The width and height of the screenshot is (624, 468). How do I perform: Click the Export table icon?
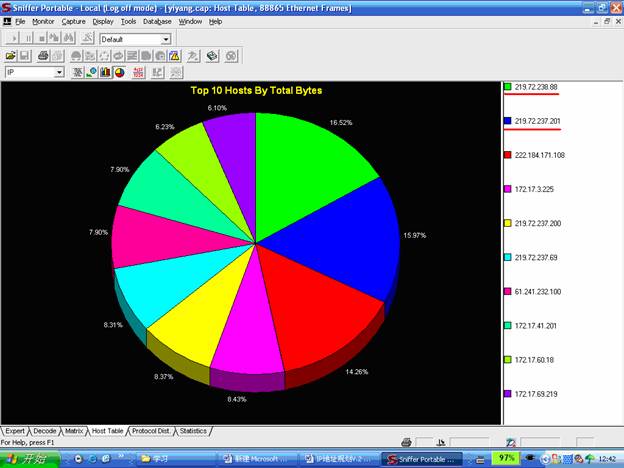click(x=158, y=72)
